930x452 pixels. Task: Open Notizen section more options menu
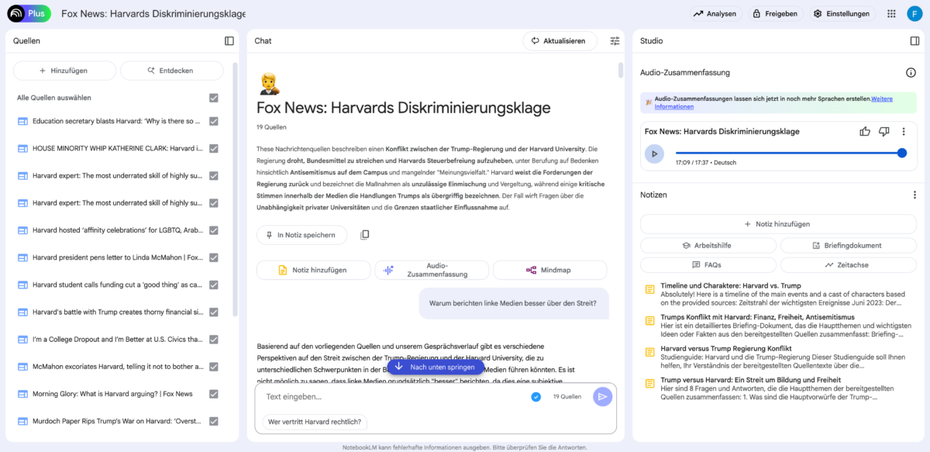coord(915,195)
